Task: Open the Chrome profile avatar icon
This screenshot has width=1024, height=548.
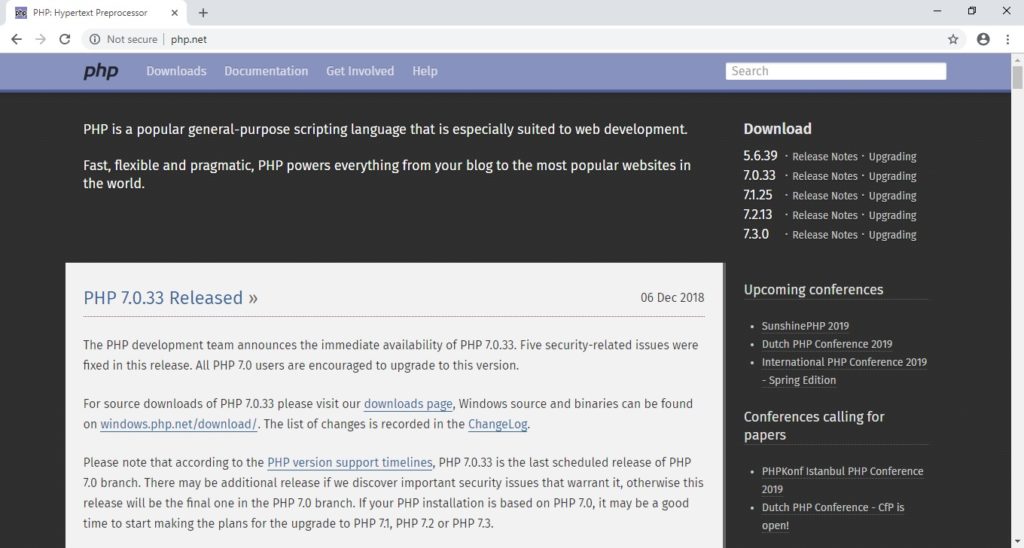Action: point(983,39)
